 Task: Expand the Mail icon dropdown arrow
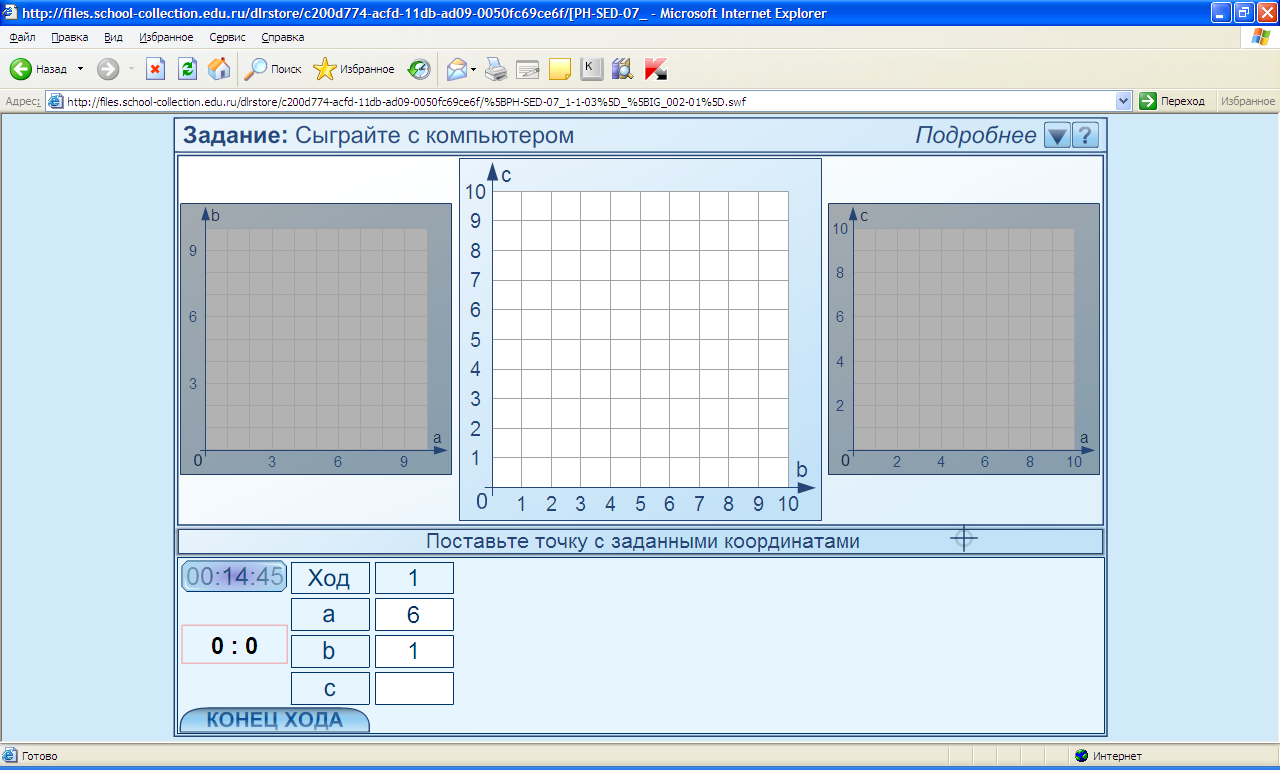(x=474, y=69)
